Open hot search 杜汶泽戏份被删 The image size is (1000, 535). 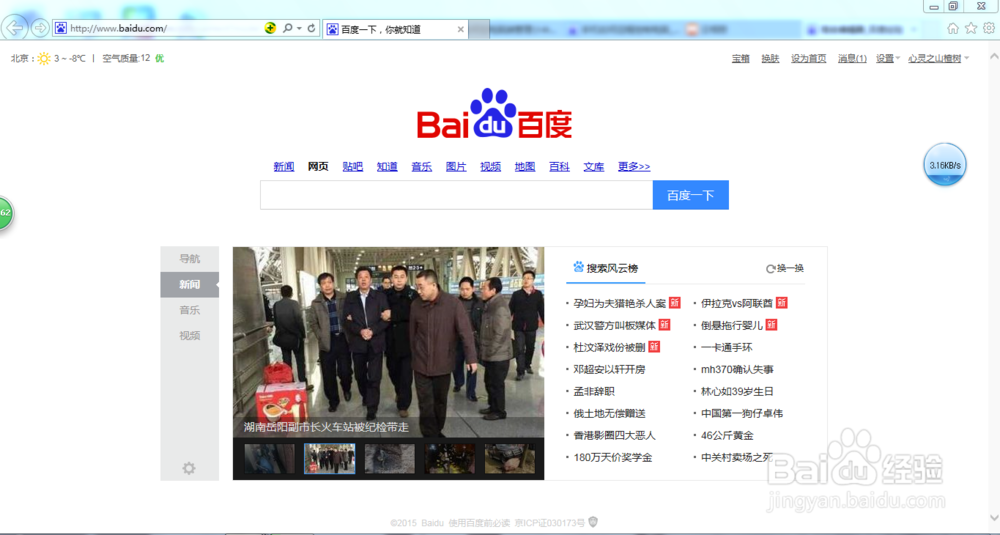pyautogui.click(x=609, y=348)
